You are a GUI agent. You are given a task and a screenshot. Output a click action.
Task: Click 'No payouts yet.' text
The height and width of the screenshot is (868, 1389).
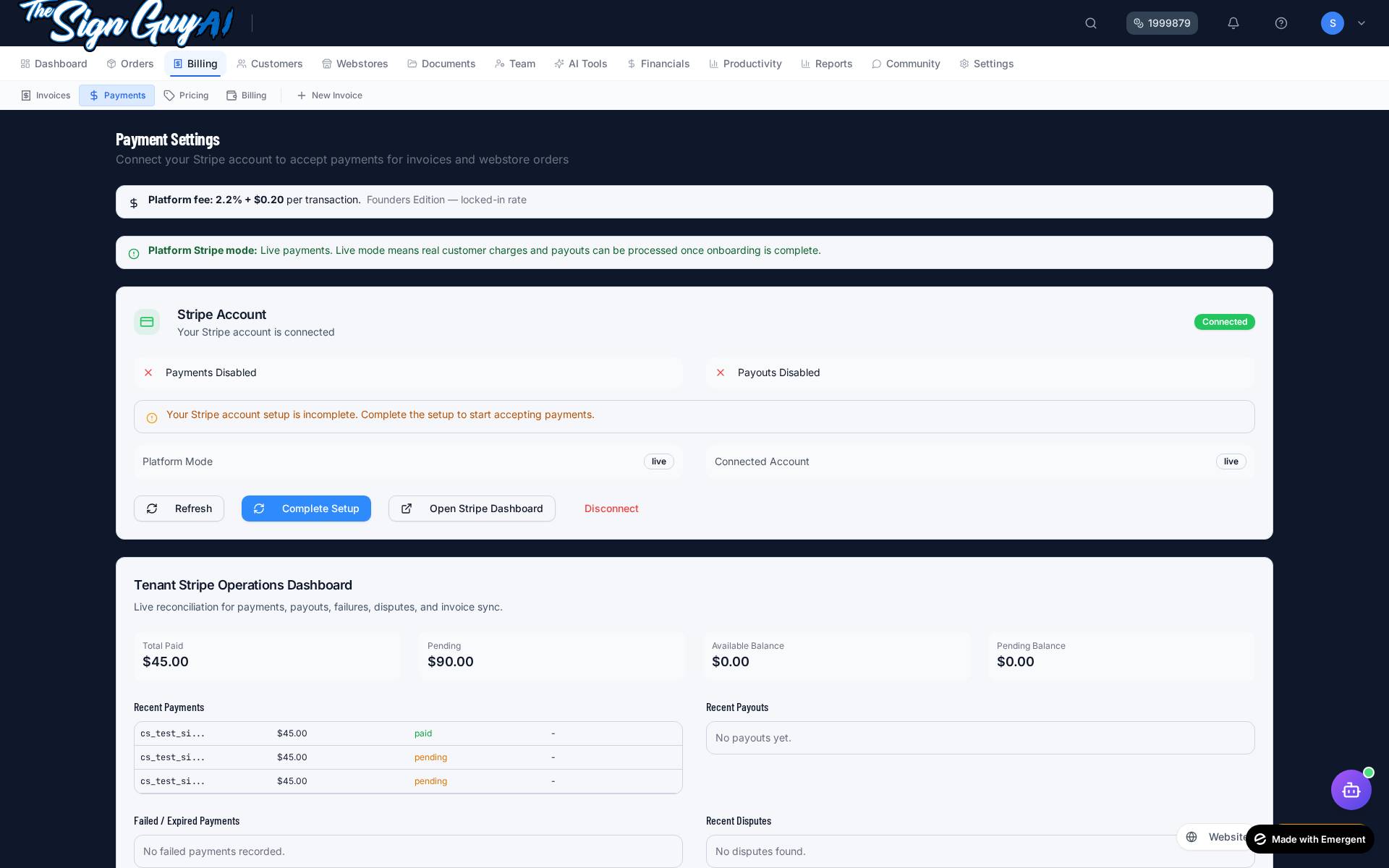point(753,738)
